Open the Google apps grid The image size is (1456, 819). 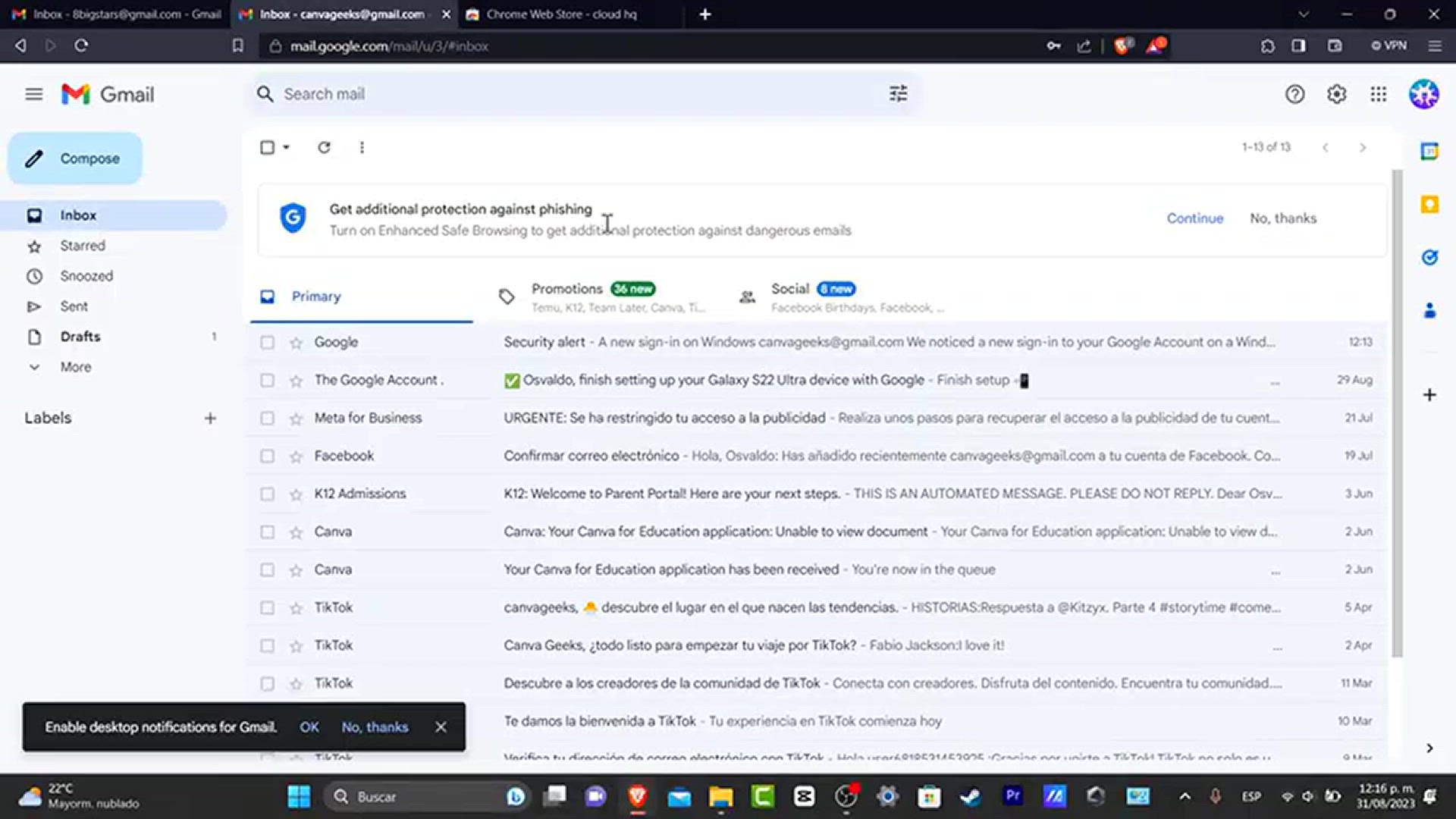[1378, 94]
